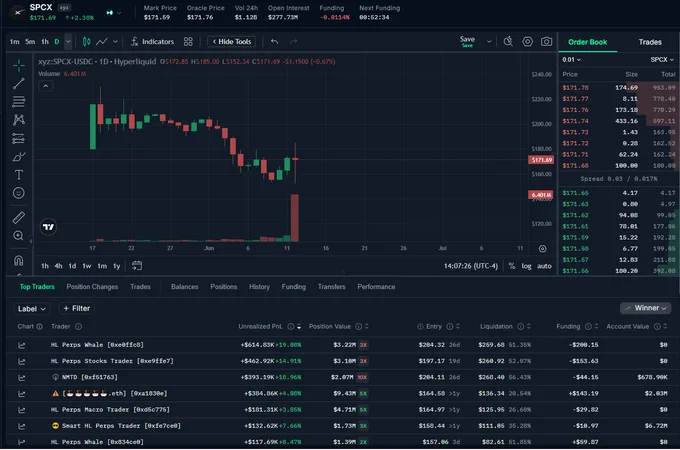Viewport: 680px width, 450px height.
Task: Toggle auto scale on chart
Action: pyautogui.click(x=544, y=266)
